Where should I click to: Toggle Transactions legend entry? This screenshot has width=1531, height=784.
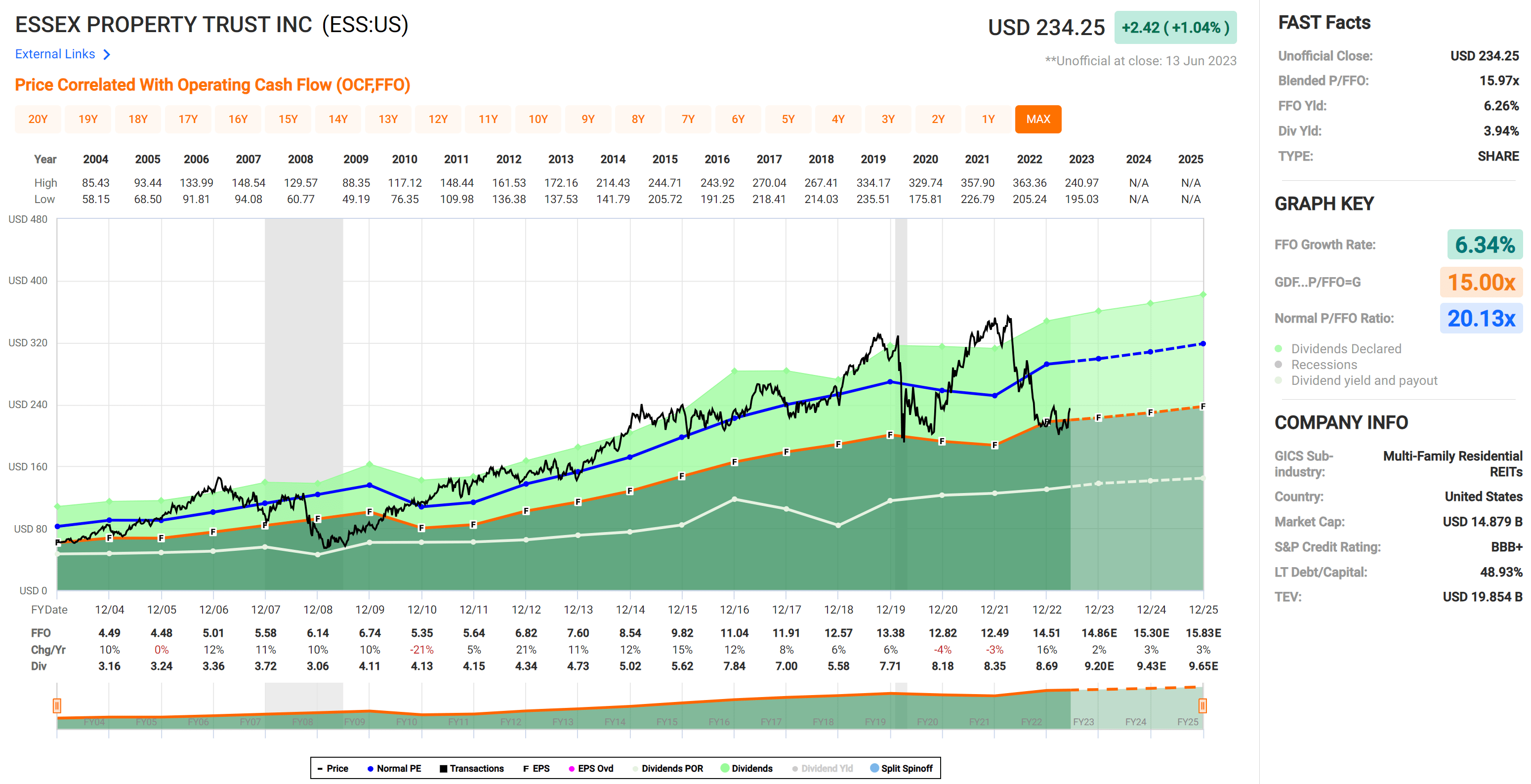click(x=471, y=768)
